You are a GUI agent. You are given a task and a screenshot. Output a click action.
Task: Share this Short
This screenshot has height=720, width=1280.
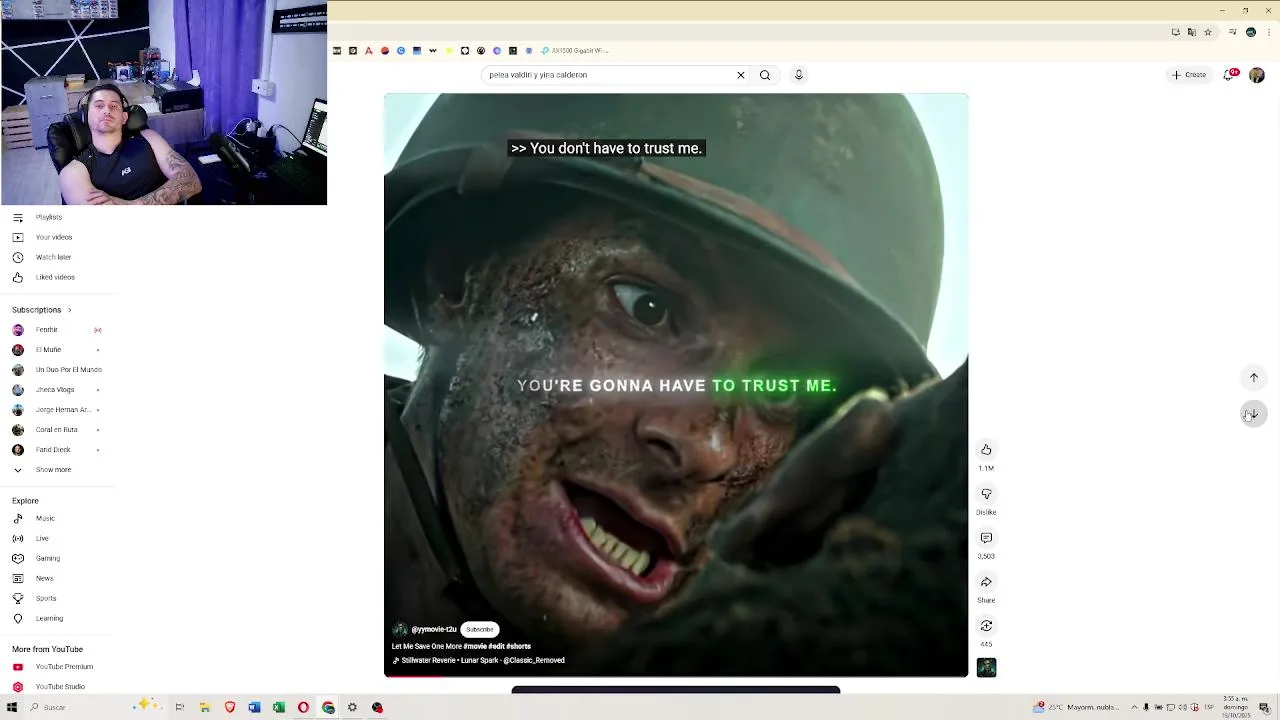(x=986, y=582)
